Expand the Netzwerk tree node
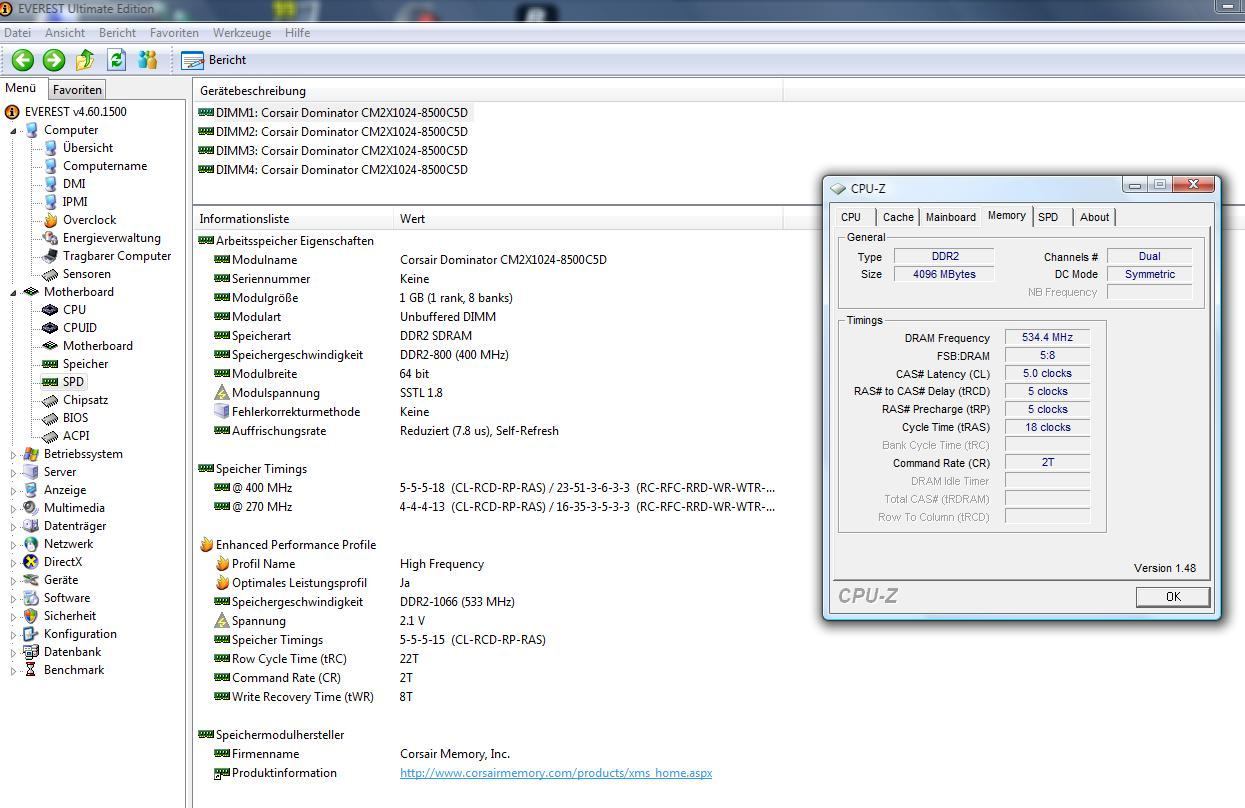1245x808 pixels. tap(14, 544)
